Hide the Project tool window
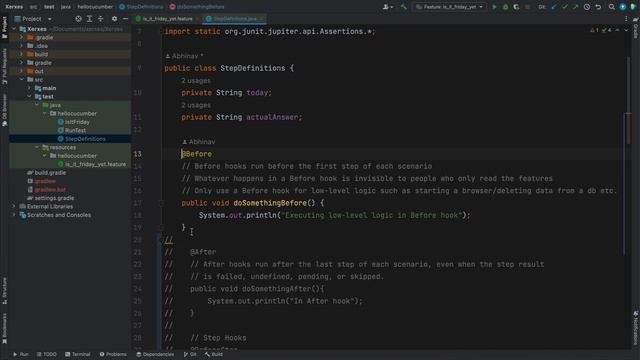 125,19
